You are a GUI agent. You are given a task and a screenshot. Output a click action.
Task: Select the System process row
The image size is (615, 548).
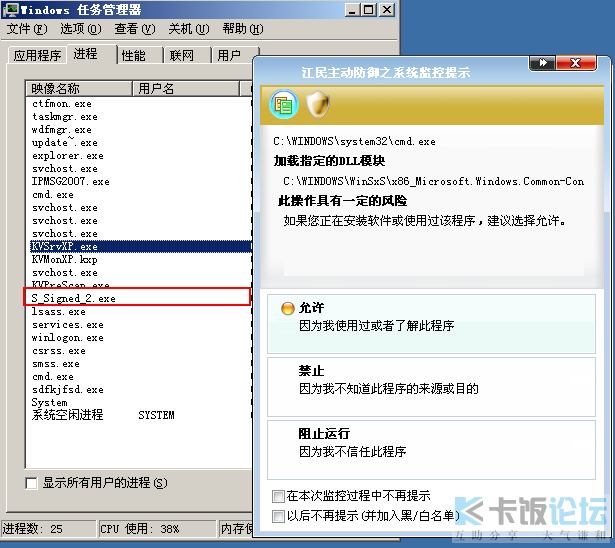49,402
